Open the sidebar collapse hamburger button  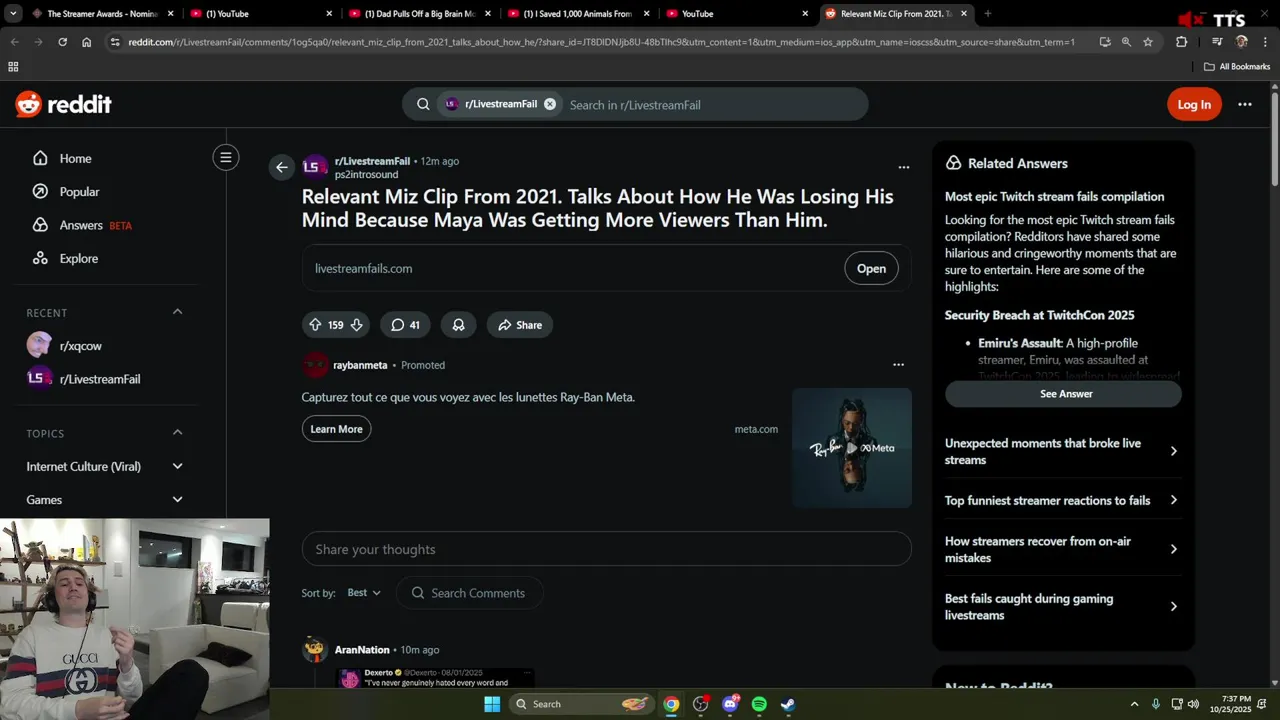[226, 157]
